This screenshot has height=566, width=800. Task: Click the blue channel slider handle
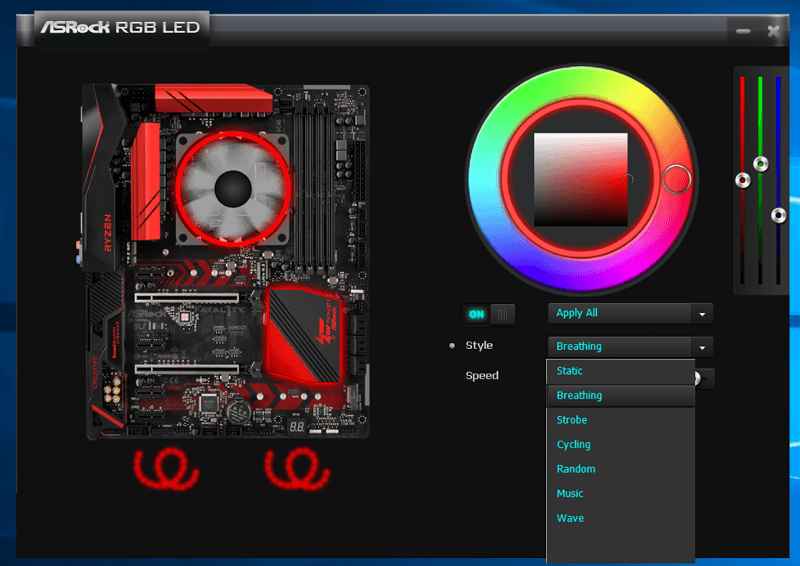pos(779,215)
